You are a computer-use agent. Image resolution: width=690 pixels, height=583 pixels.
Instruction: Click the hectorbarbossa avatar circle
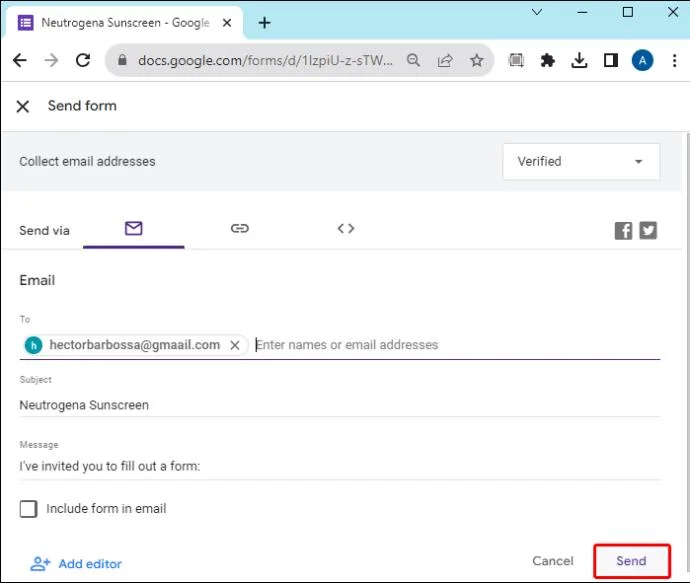[33, 345]
